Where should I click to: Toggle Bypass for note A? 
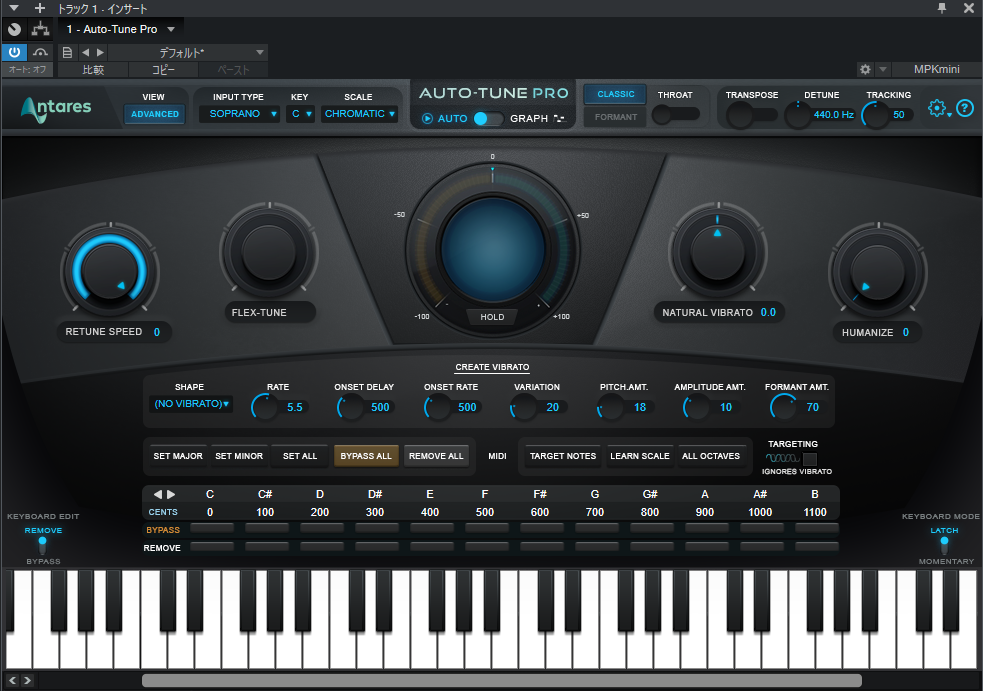(707, 528)
